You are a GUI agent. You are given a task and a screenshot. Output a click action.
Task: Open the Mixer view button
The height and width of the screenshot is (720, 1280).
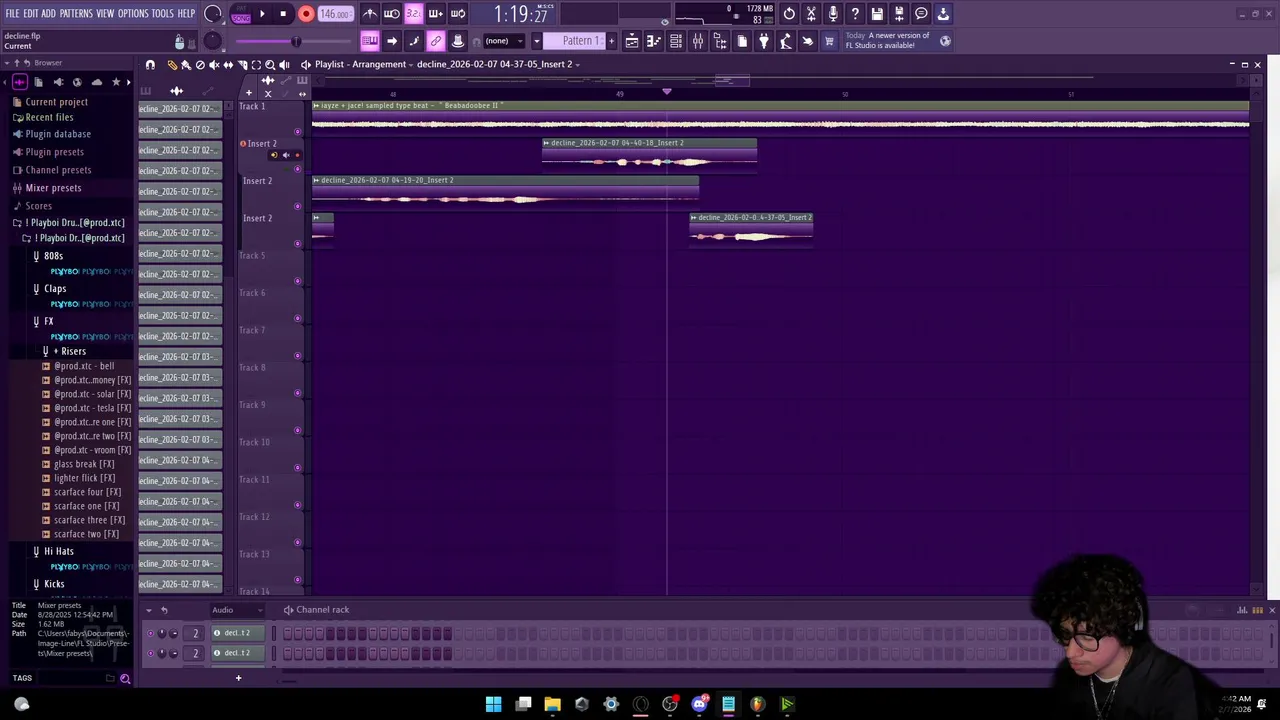tap(698, 41)
